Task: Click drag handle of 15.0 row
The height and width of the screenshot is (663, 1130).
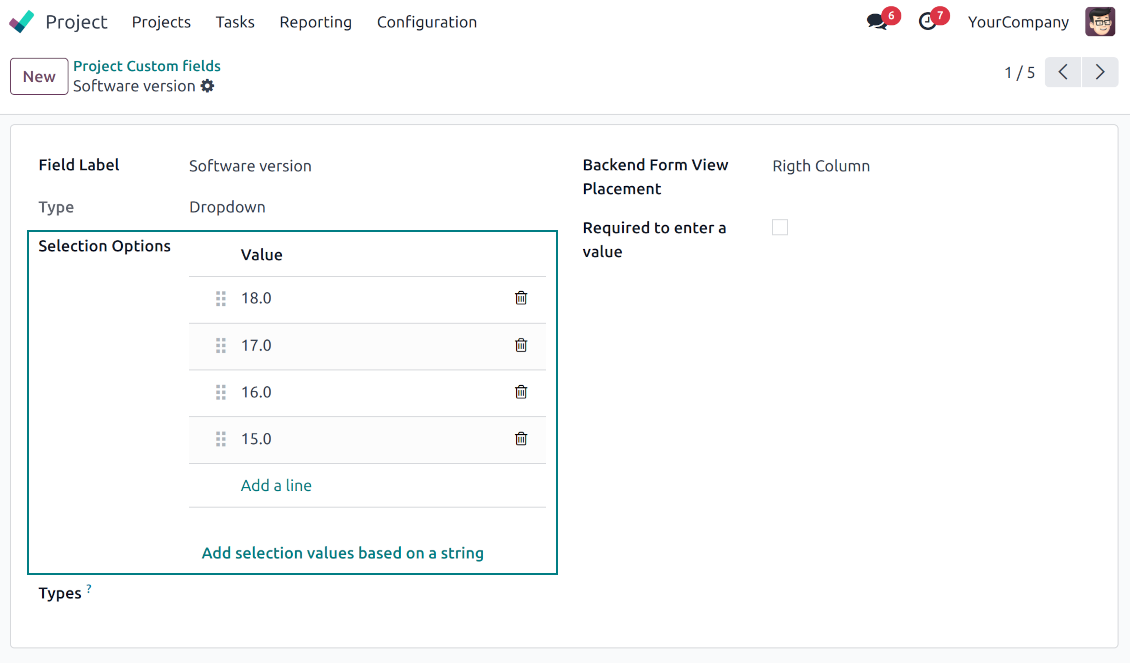Action: tap(221, 439)
